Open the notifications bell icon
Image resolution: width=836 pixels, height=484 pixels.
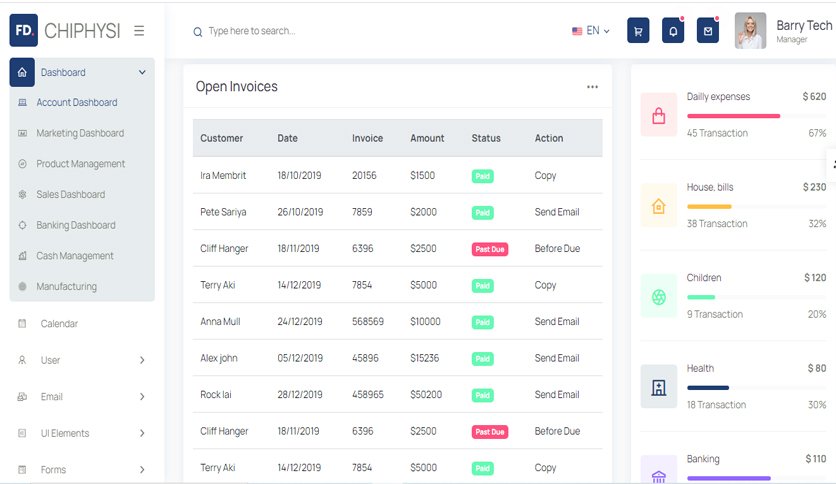pyautogui.click(x=673, y=31)
